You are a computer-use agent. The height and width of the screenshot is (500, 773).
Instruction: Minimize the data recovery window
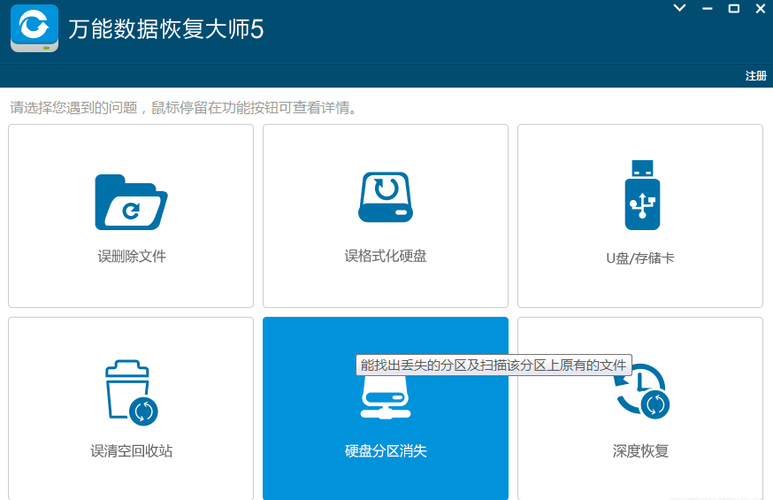[x=708, y=8]
